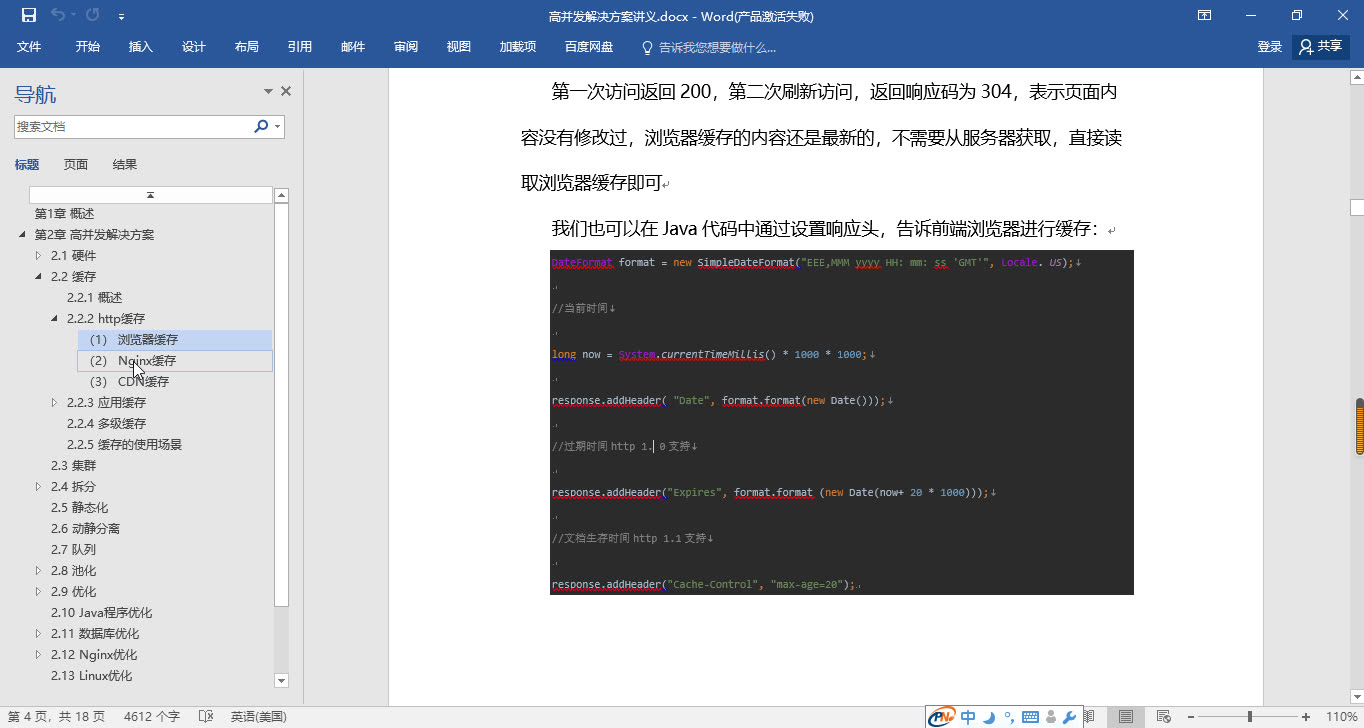Select heading (2) Nginx缓存
The height and width of the screenshot is (728, 1364).
point(175,361)
